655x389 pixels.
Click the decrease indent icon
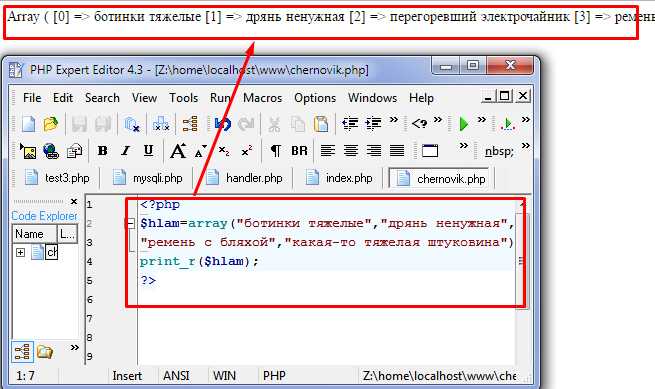click(350, 124)
